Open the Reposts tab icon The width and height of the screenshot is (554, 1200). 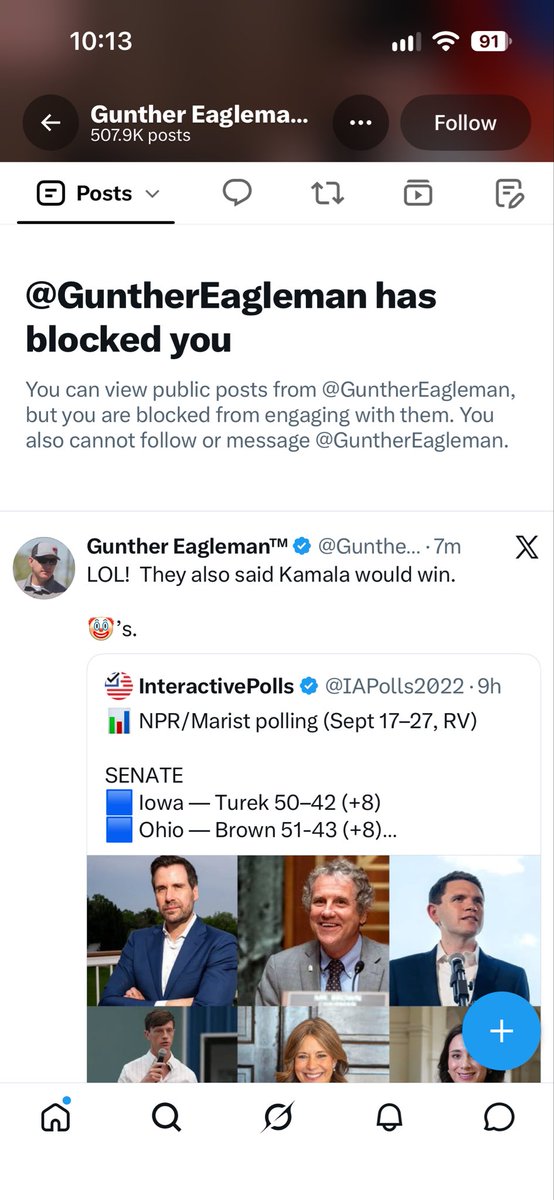pos(327,193)
